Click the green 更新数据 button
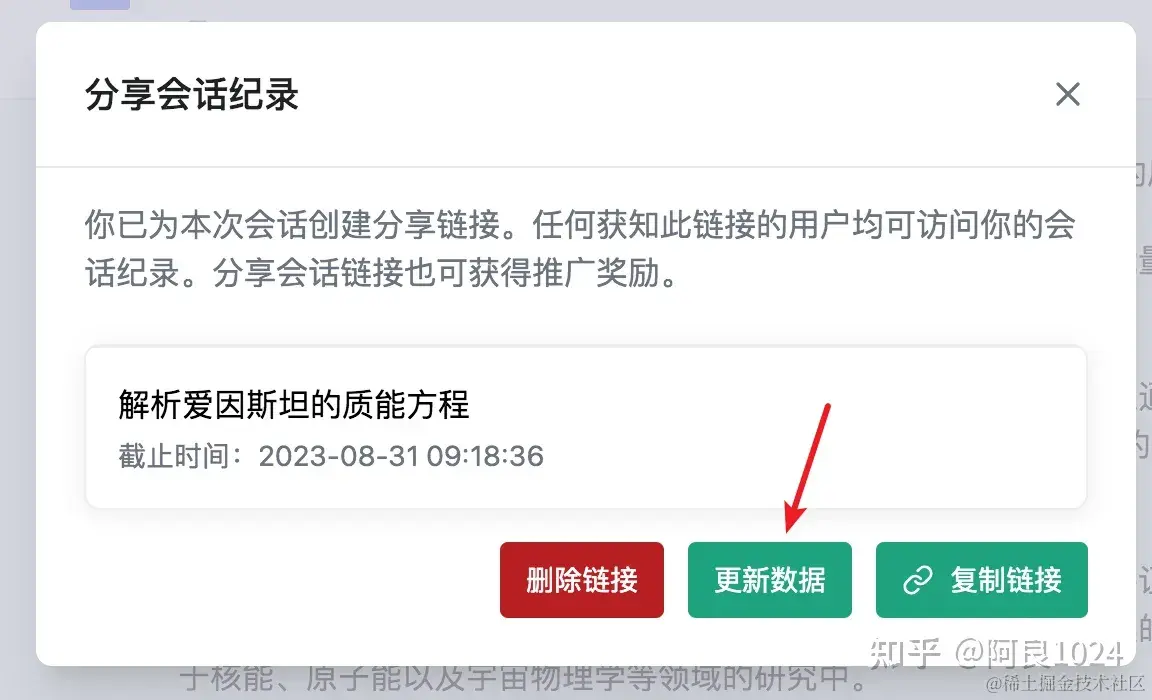 point(770,580)
